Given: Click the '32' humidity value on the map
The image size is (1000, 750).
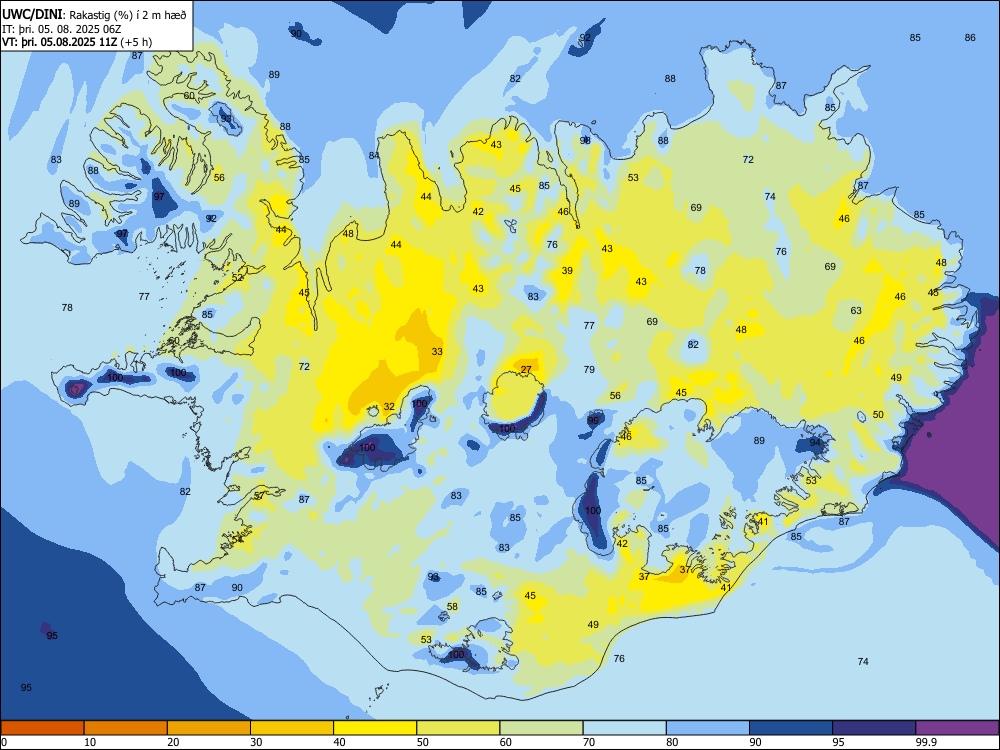Looking at the screenshot, I should coord(389,406).
